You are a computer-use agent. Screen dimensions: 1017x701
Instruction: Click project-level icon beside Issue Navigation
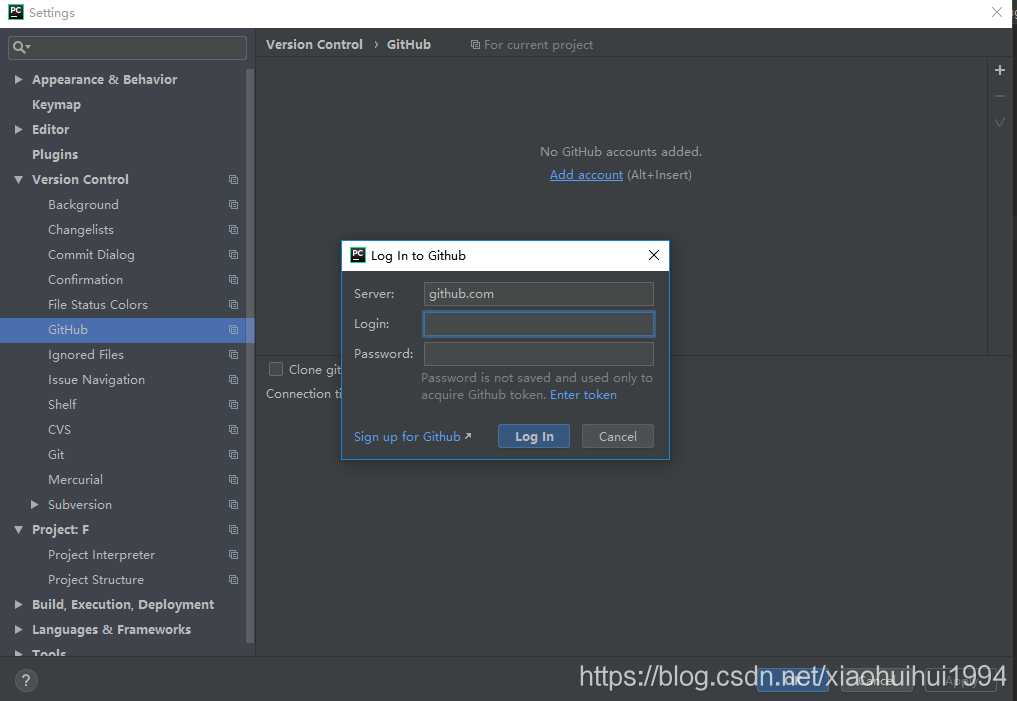(233, 380)
